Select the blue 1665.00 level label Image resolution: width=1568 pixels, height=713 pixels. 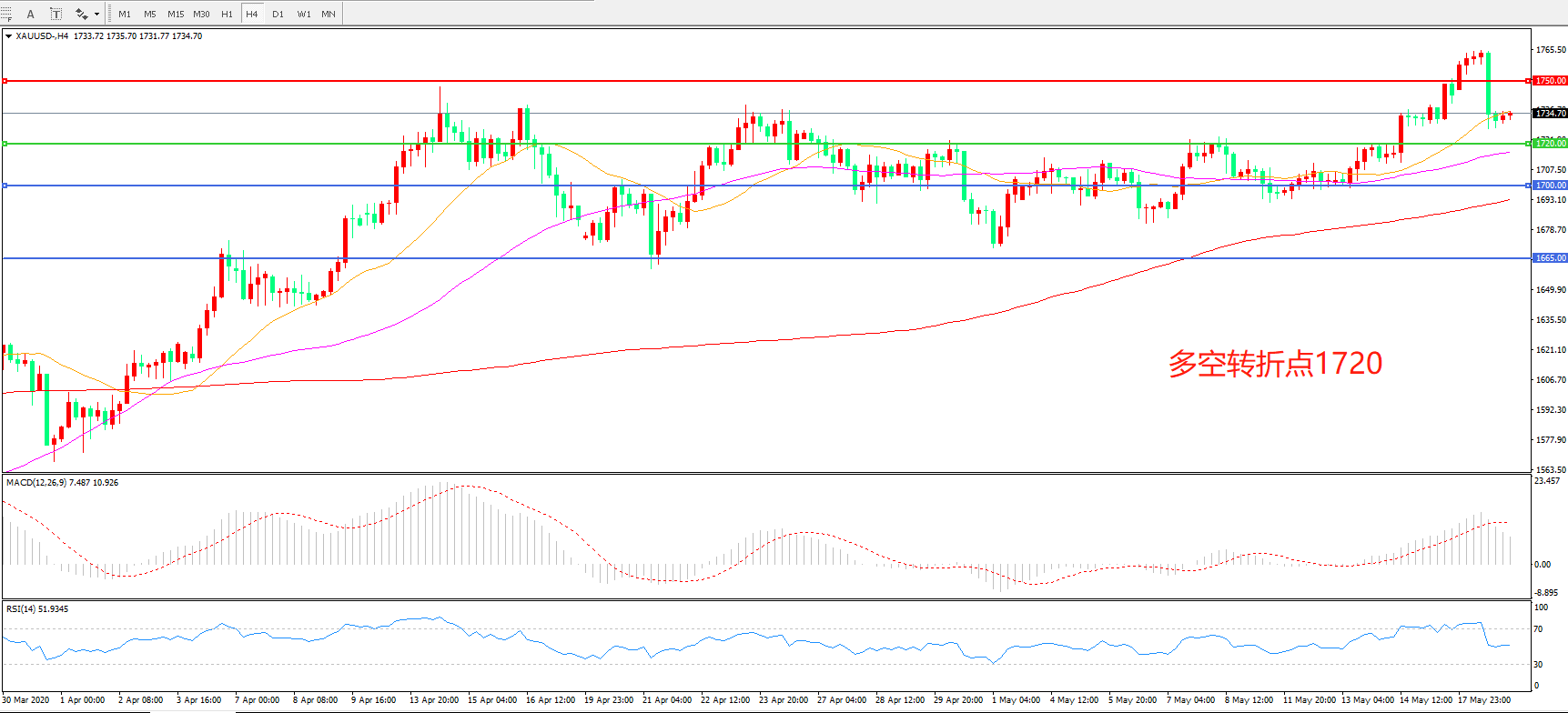pyautogui.click(x=1550, y=258)
